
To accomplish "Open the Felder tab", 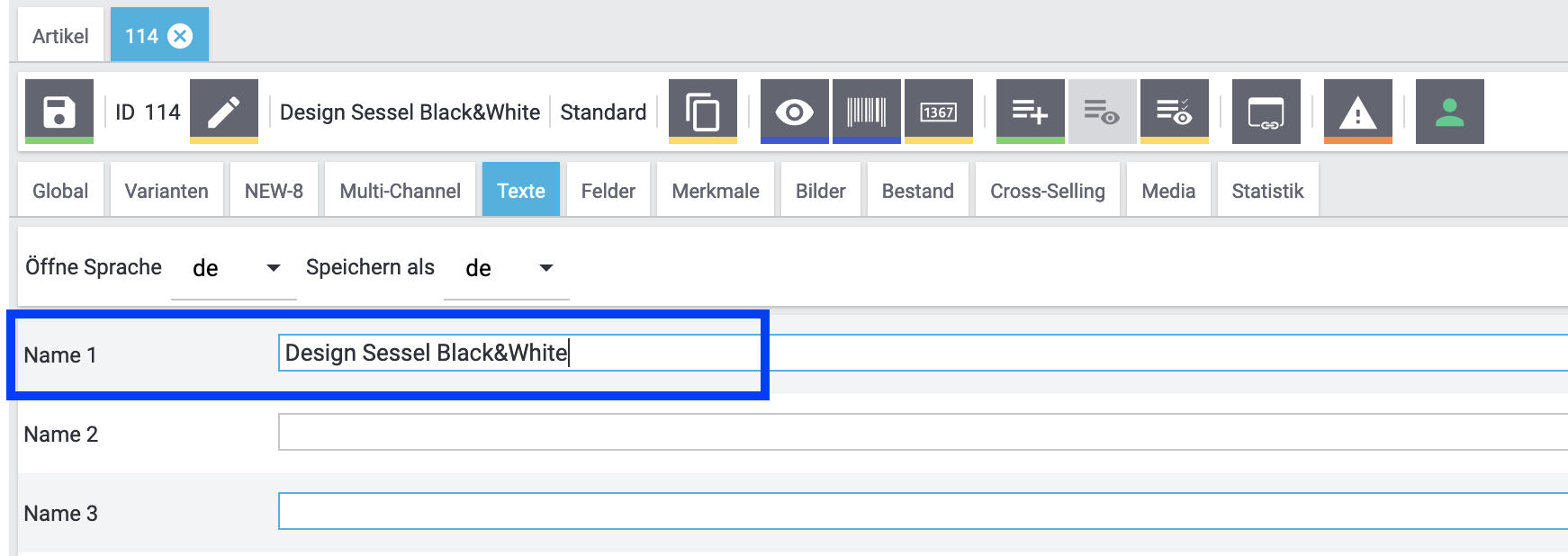I will (608, 191).
